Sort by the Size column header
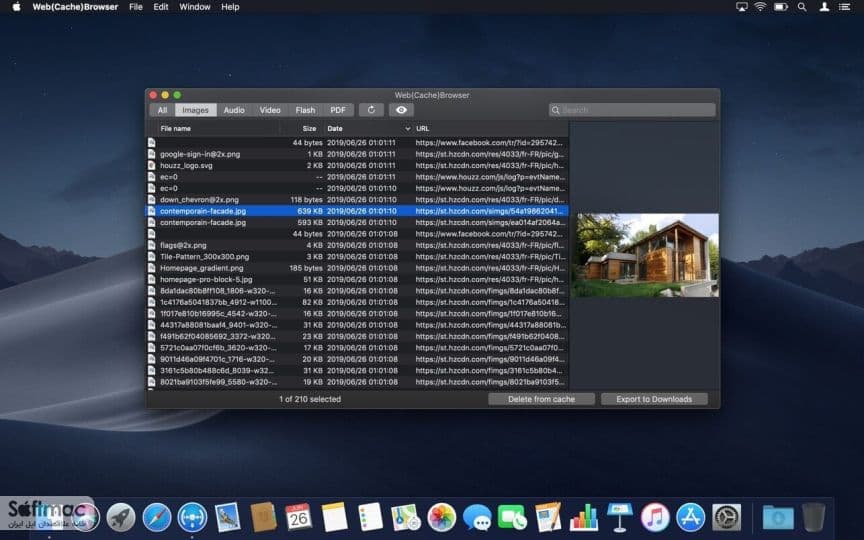The width and height of the screenshot is (864, 540). [x=309, y=128]
